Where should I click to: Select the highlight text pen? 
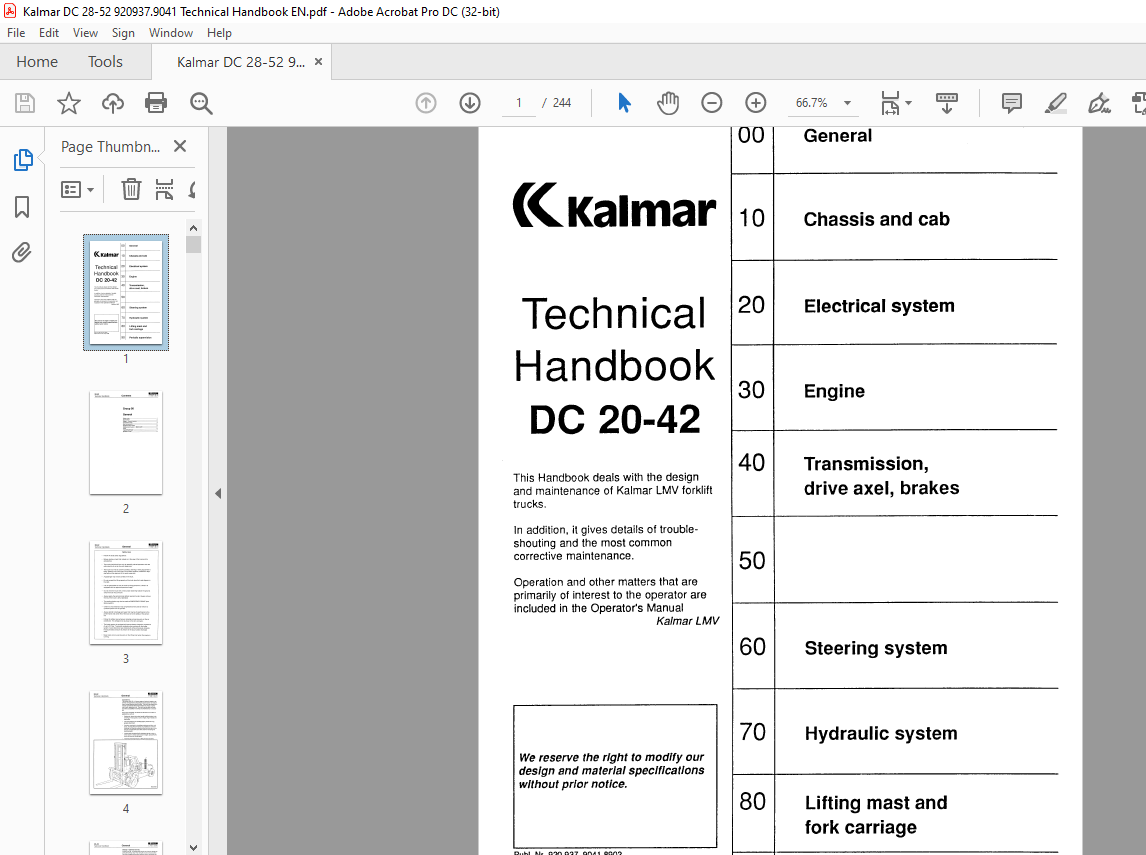click(x=1055, y=103)
